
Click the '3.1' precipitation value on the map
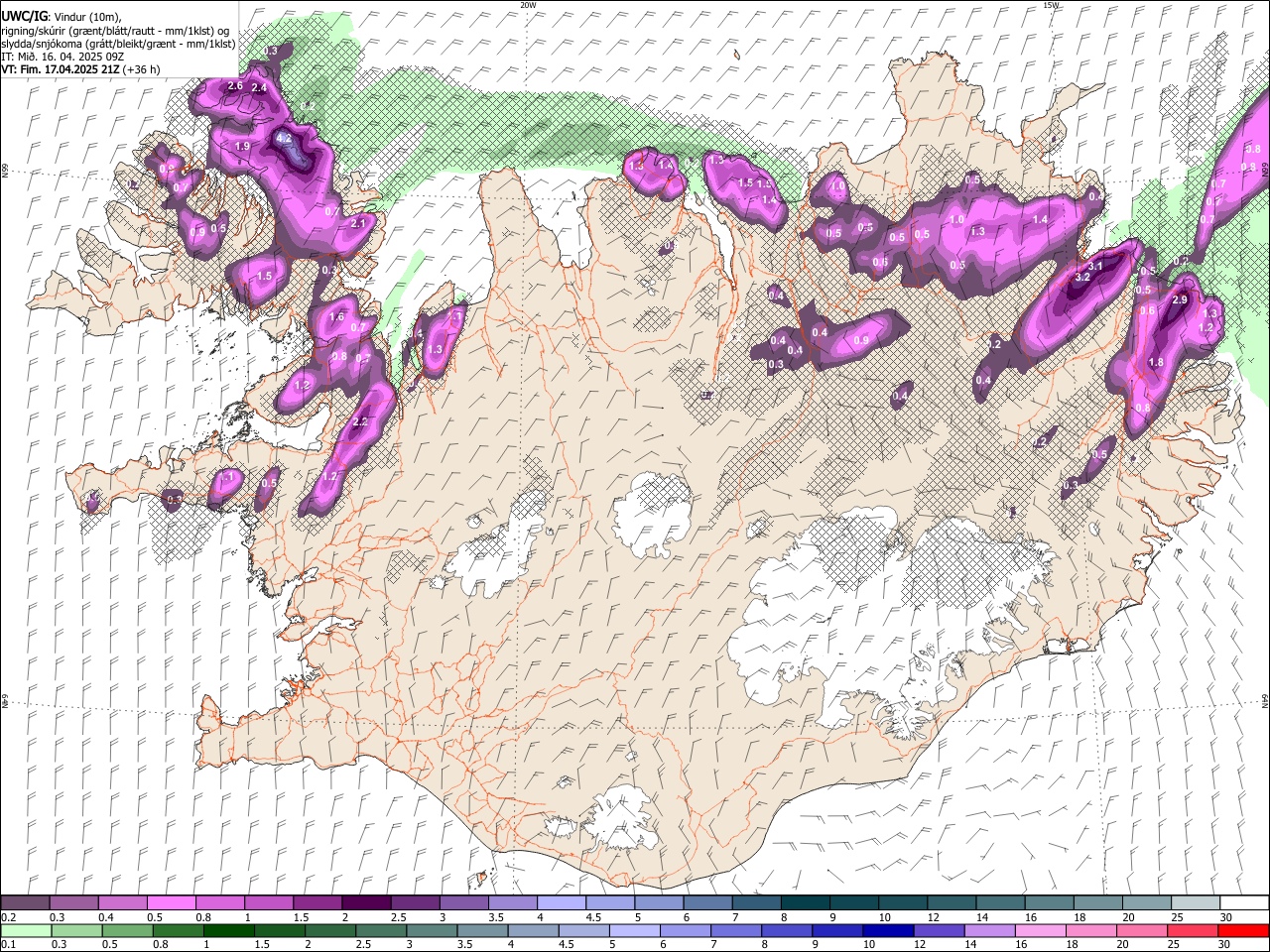(1095, 266)
